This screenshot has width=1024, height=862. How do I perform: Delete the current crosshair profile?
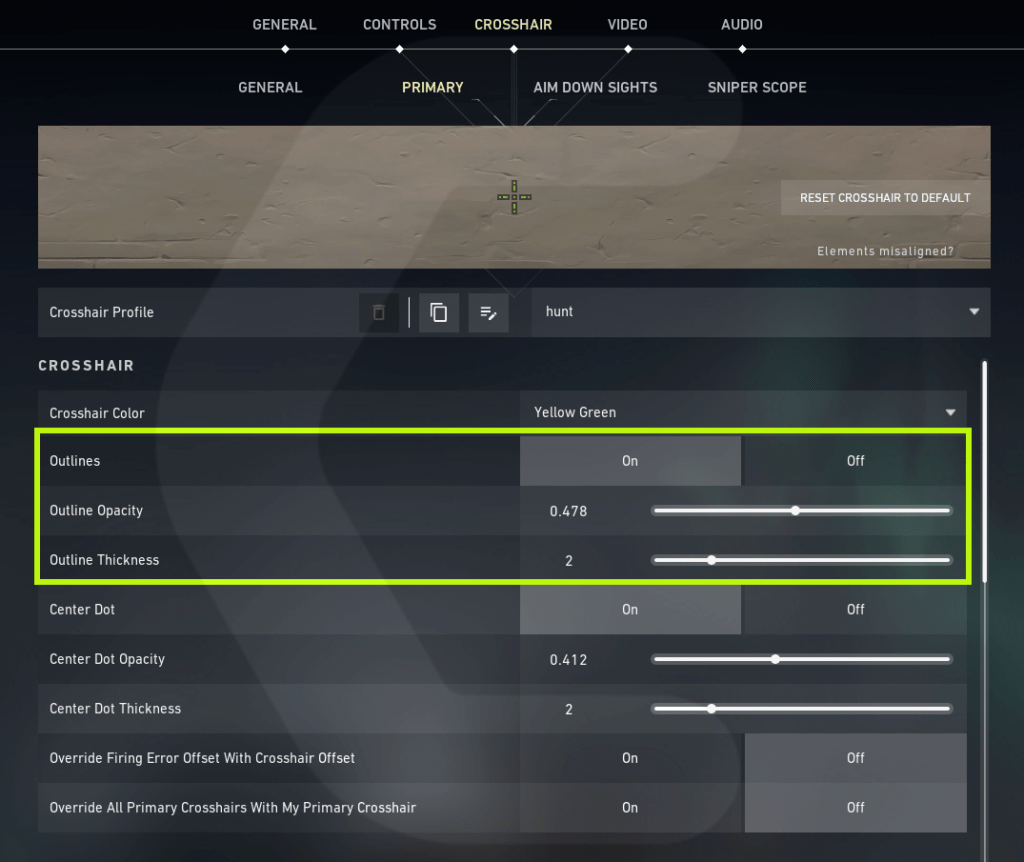(x=378, y=312)
